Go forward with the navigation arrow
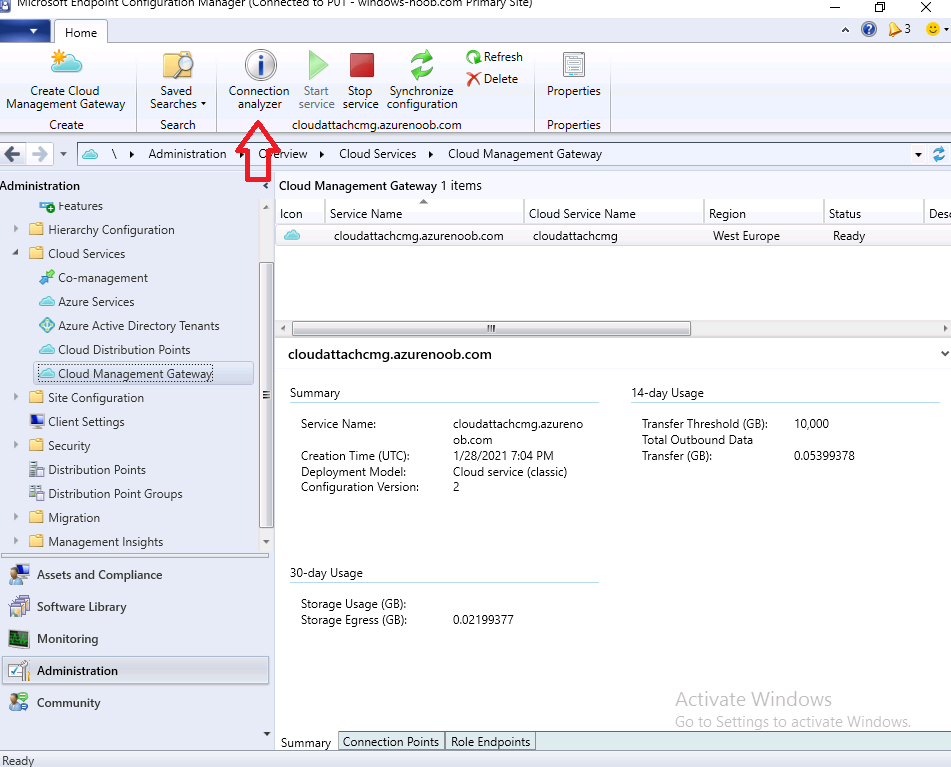This screenshot has width=951, height=767. [x=39, y=154]
